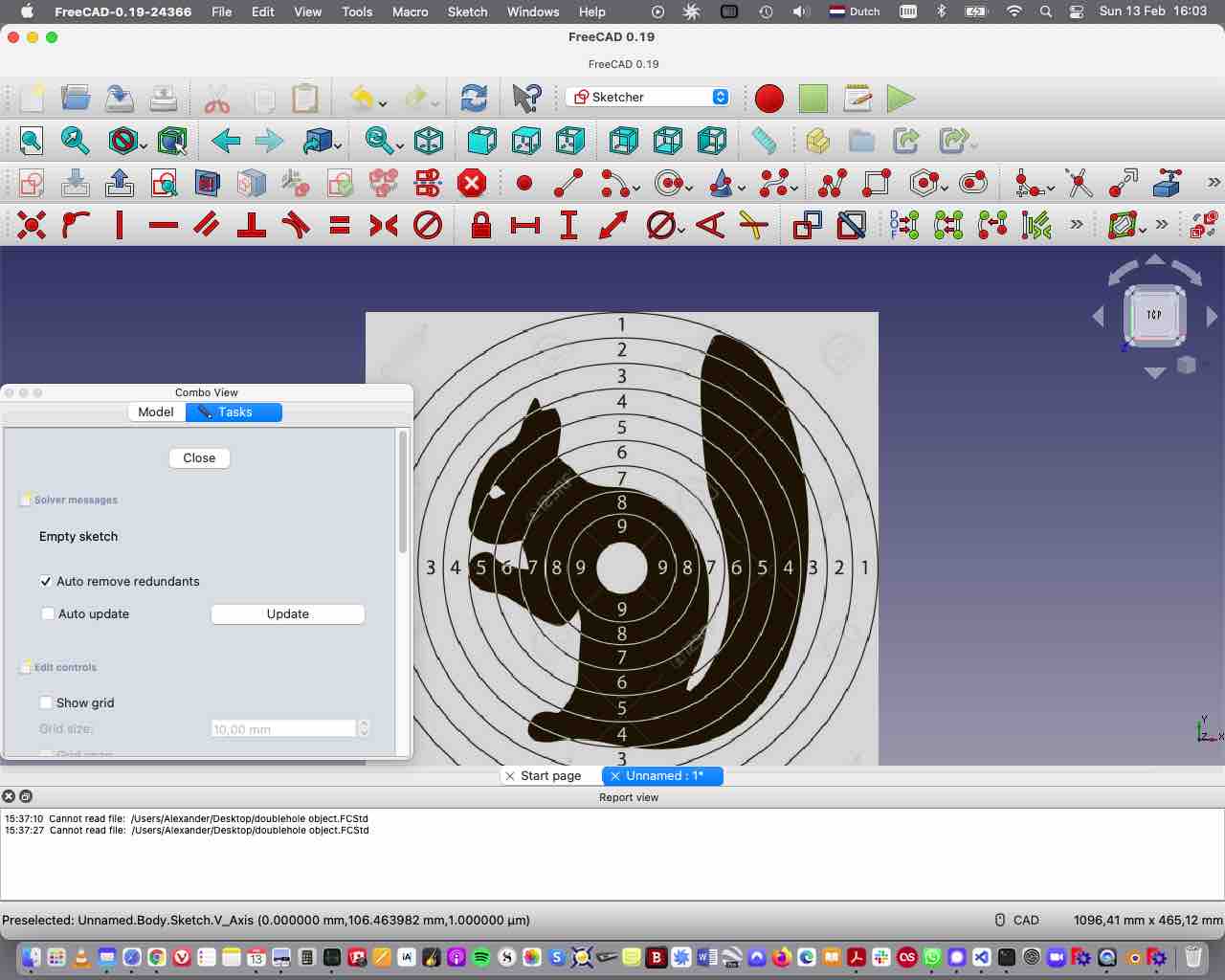This screenshot has width=1225, height=980.
Task: Apply coincident constraint icon
Action: [32, 226]
